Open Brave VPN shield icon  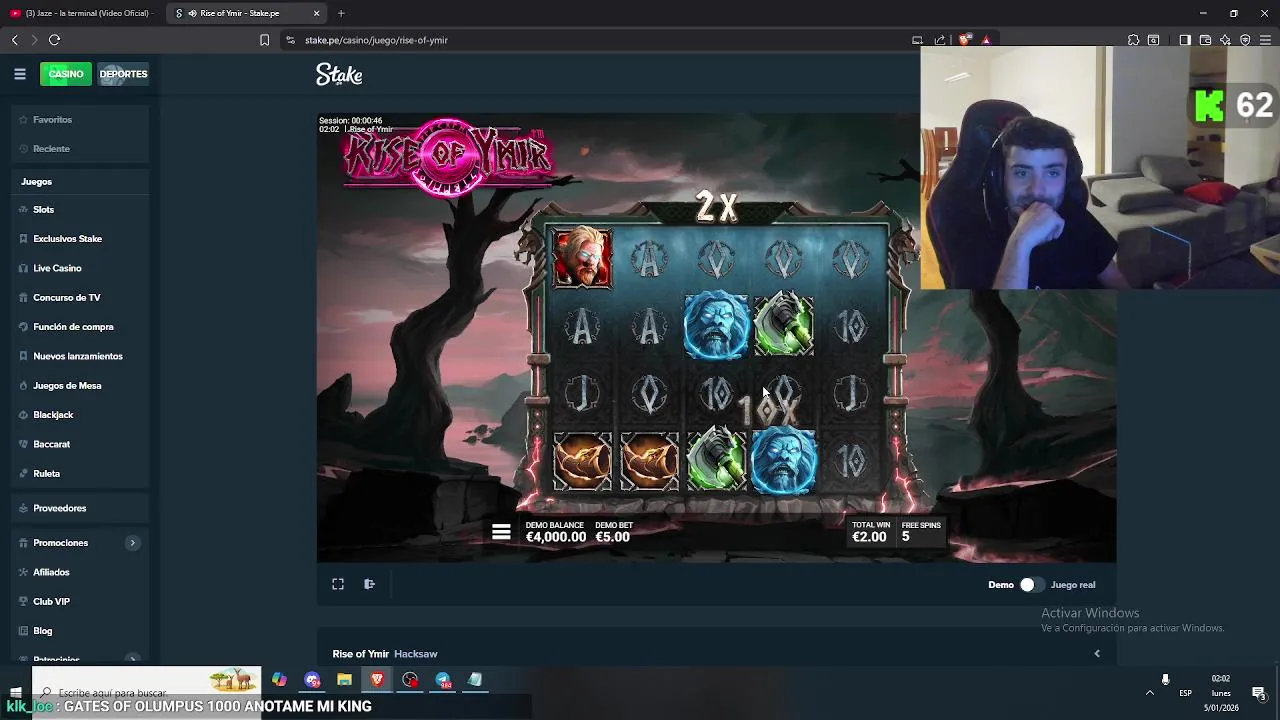pos(1245,40)
